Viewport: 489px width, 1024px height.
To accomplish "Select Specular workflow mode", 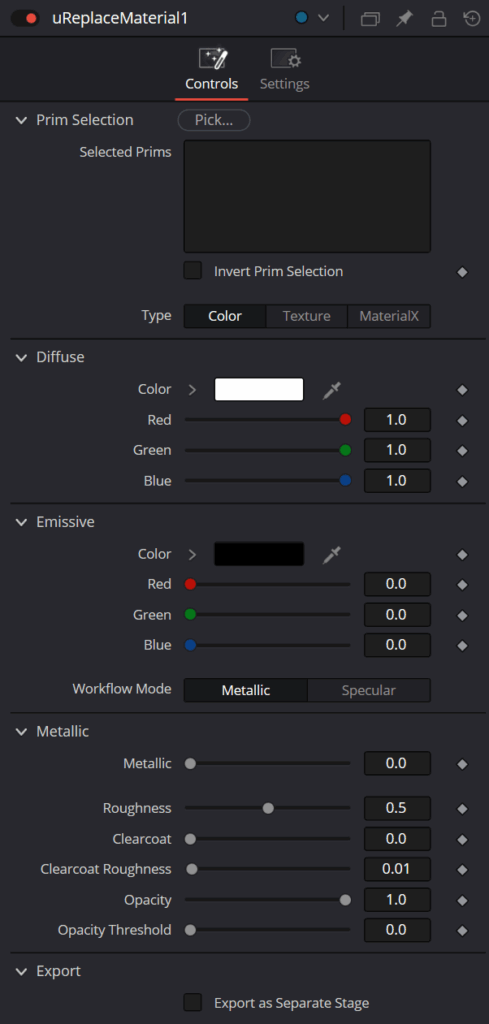I will [369, 690].
